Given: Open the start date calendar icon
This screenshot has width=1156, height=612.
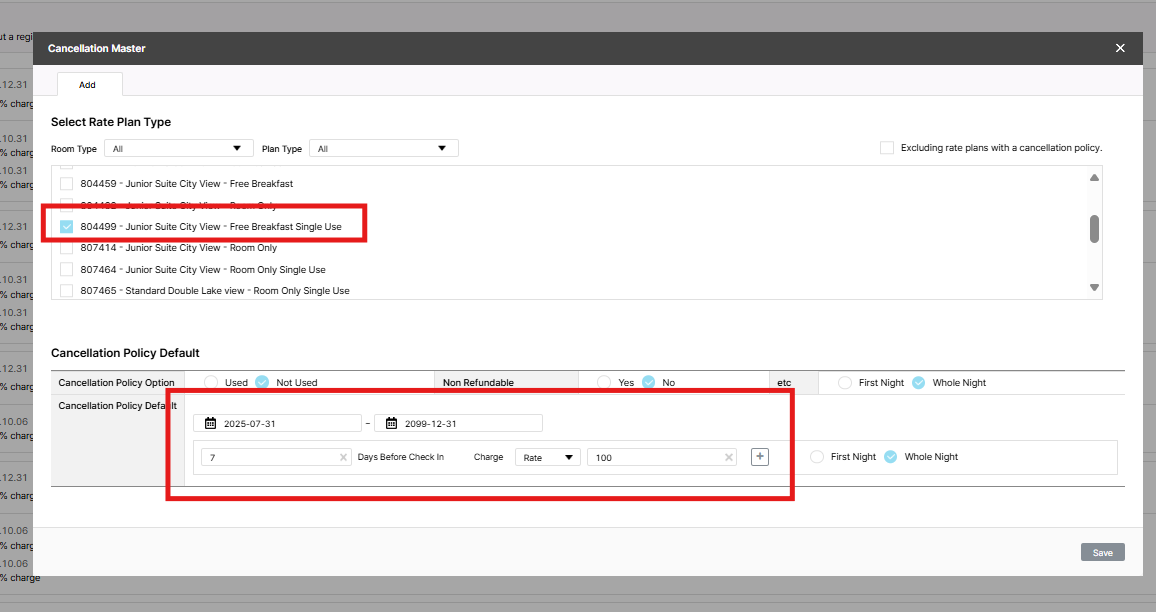Looking at the screenshot, I should (x=211, y=423).
